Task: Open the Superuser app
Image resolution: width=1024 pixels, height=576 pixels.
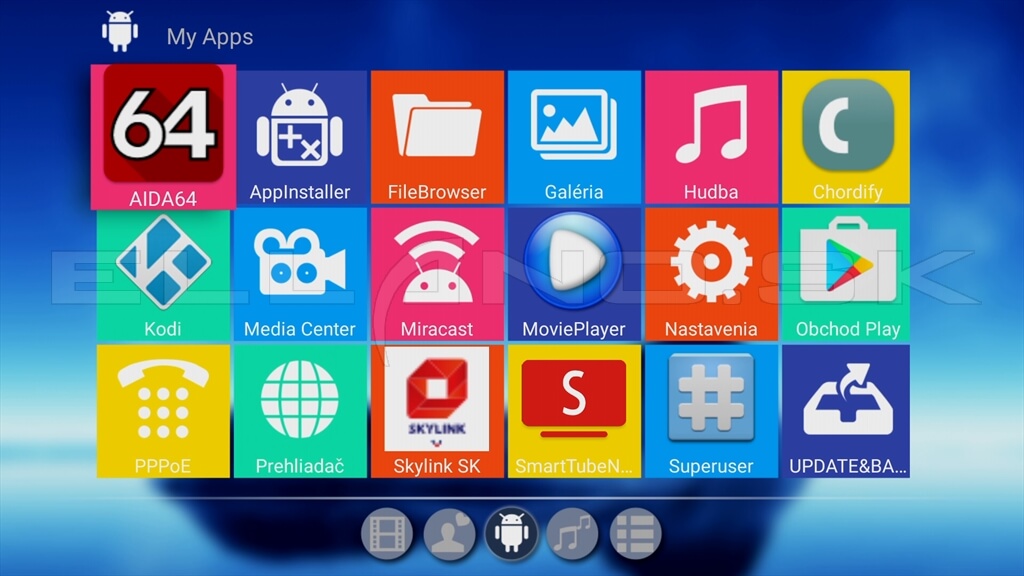Action: (x=711, y=411)
